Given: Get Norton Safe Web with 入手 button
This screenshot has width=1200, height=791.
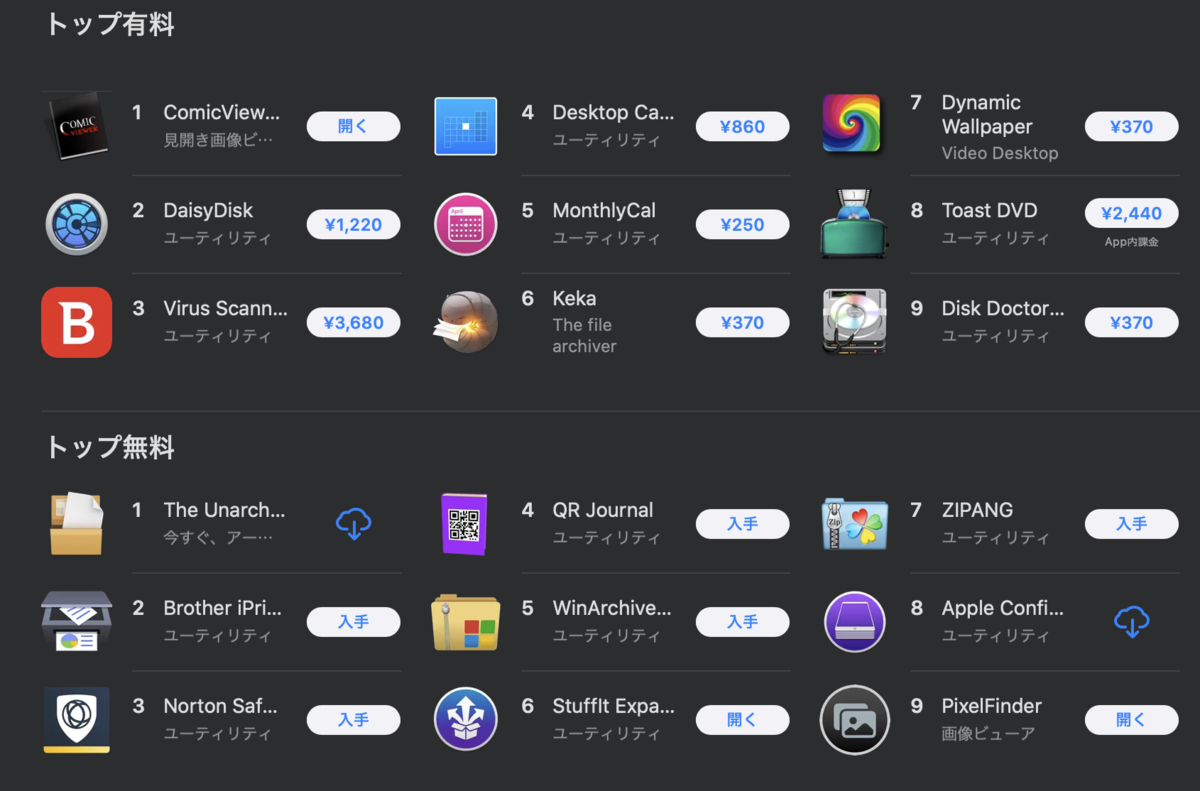Looking at the screenshot, I should [x=353, y=720].
